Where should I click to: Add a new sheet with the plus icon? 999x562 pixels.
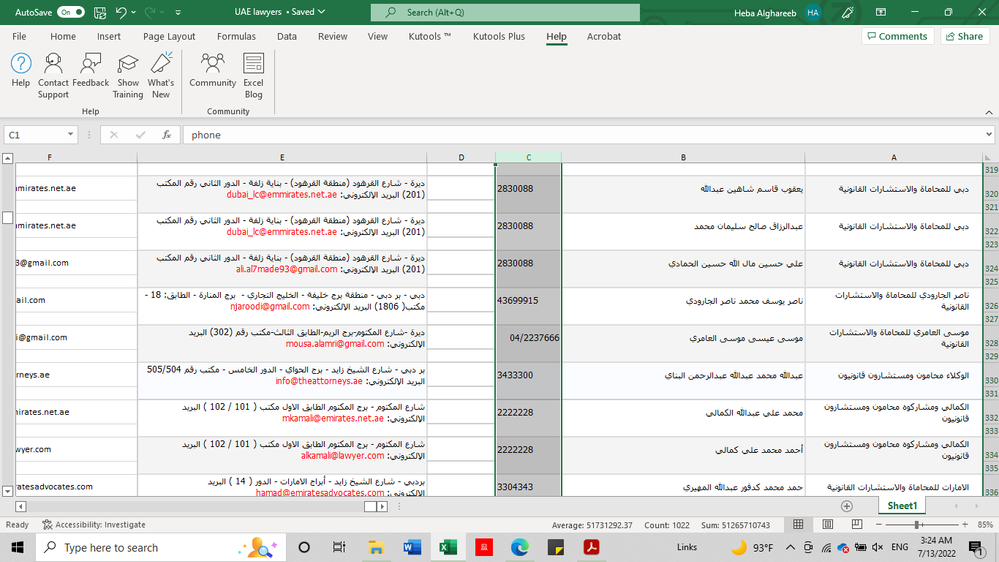pos(847,506)
